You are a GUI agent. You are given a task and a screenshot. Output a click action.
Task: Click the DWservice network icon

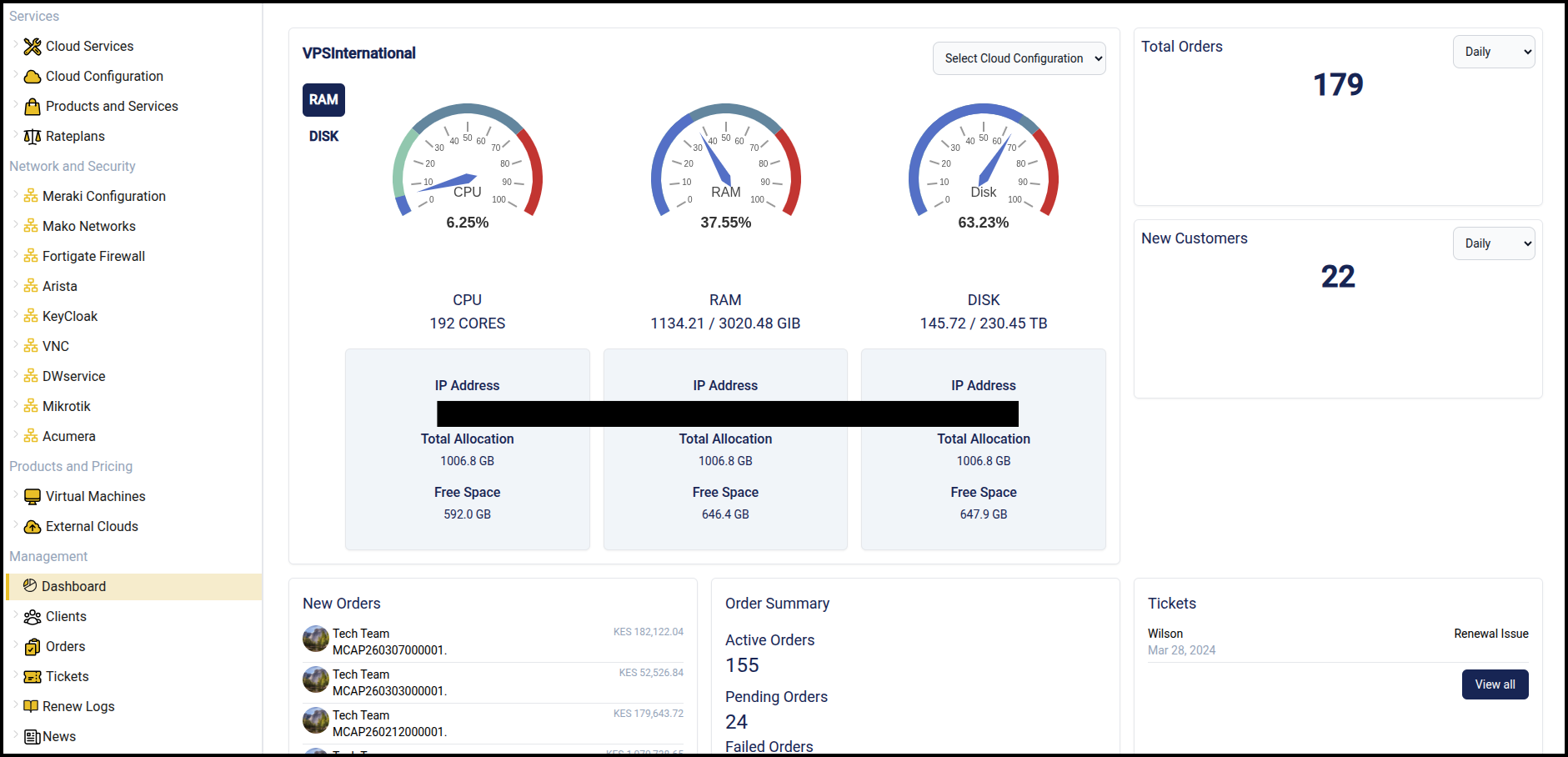(31, 376)
